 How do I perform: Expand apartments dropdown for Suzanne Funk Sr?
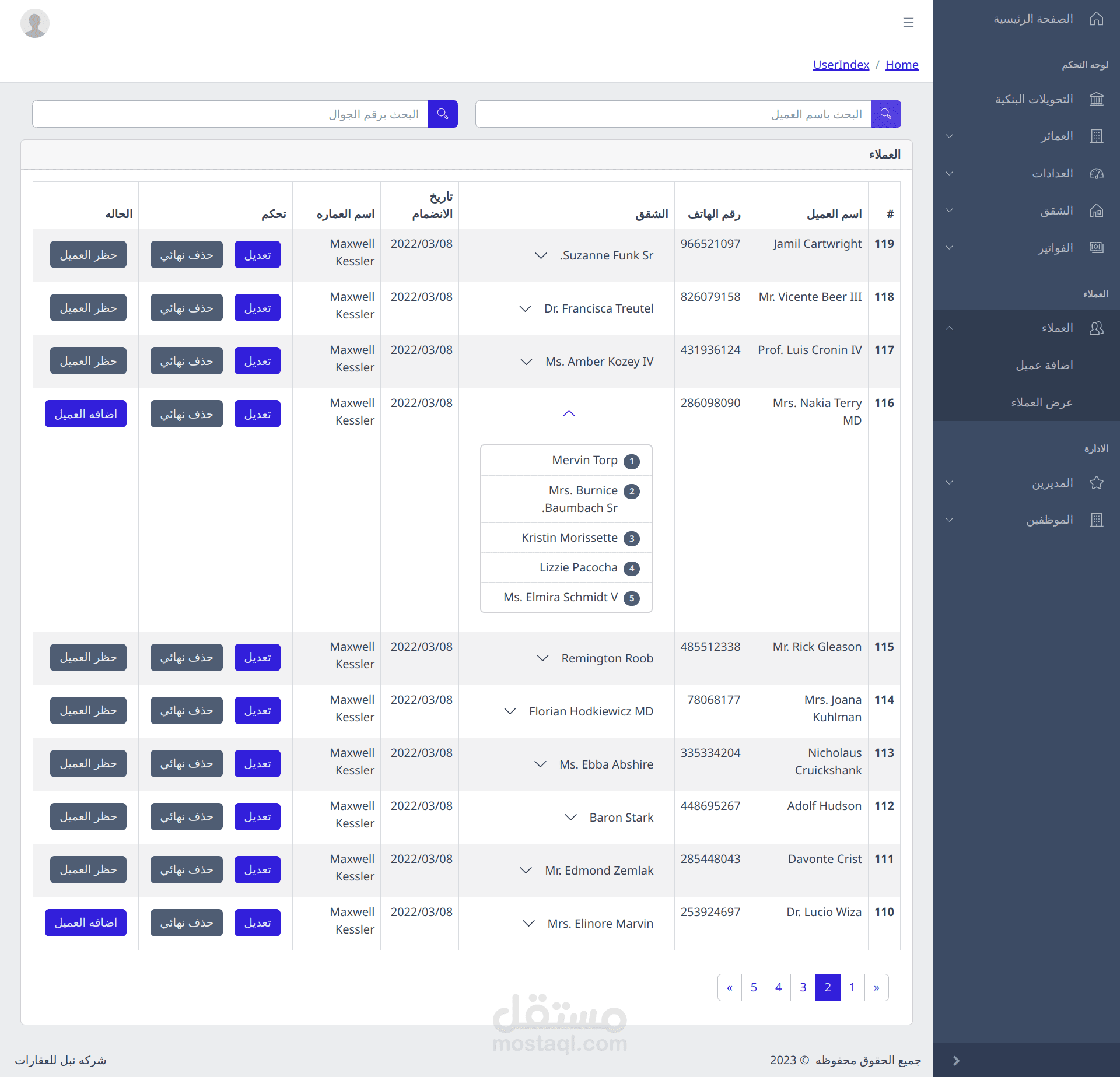pos(541,255)
